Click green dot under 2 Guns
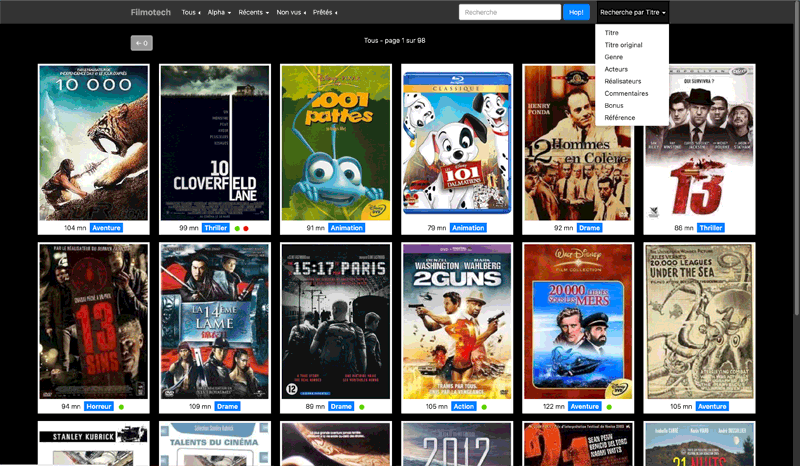Image resolution: width=800 pixels, height=466 pixels. click(x=484, y=407)
